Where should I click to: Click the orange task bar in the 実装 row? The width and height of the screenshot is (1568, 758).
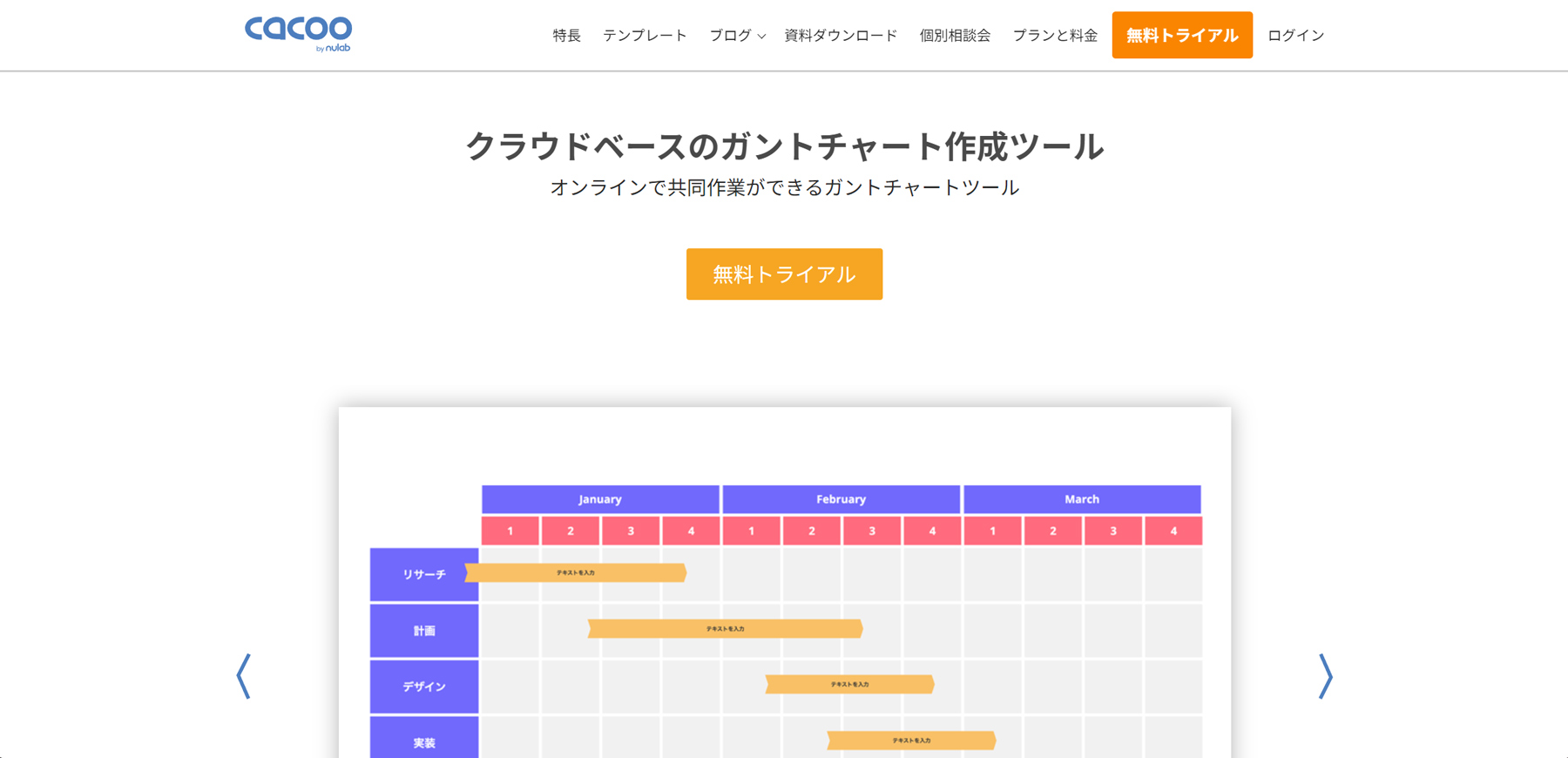pos(911,740)
